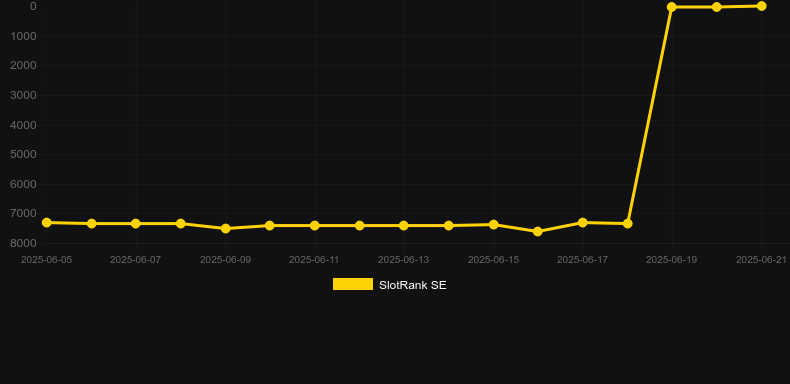The width and height of the screenshot is (790, 384).
Task: Click the 1000 y-axis label
Action: tap(23, 36)
